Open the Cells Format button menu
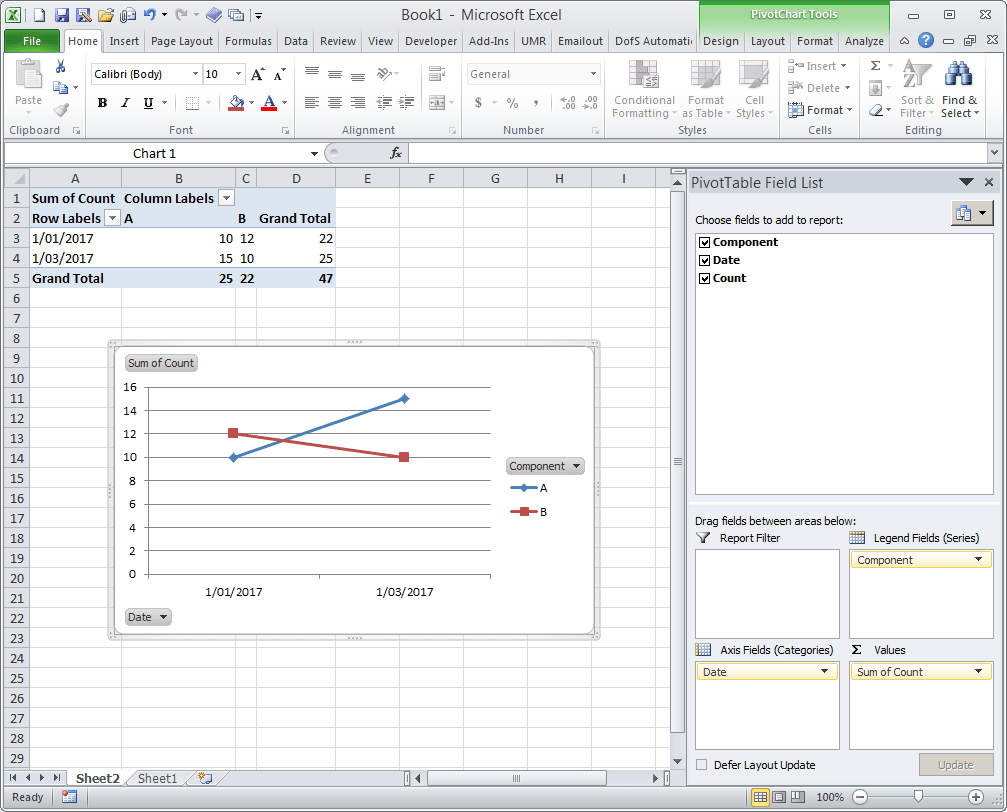The height and width of the screenshot is (812, 1007). click(820, 110)
